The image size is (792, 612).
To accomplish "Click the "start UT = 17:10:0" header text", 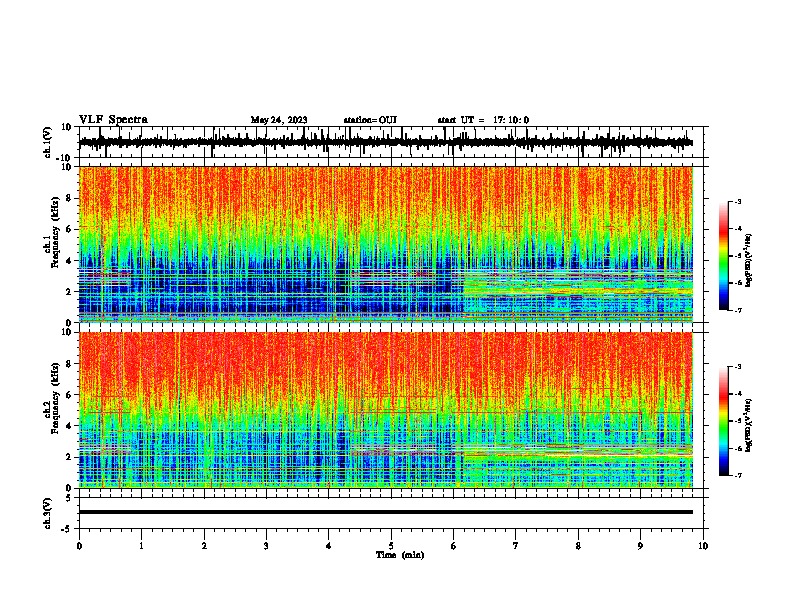I will (x=483, y=120).
